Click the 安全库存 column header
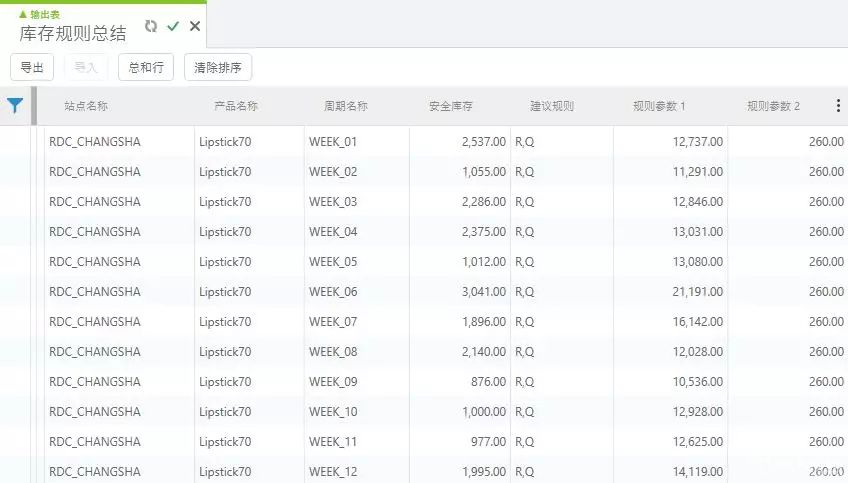The image size is (848, 483). [451, 106]
